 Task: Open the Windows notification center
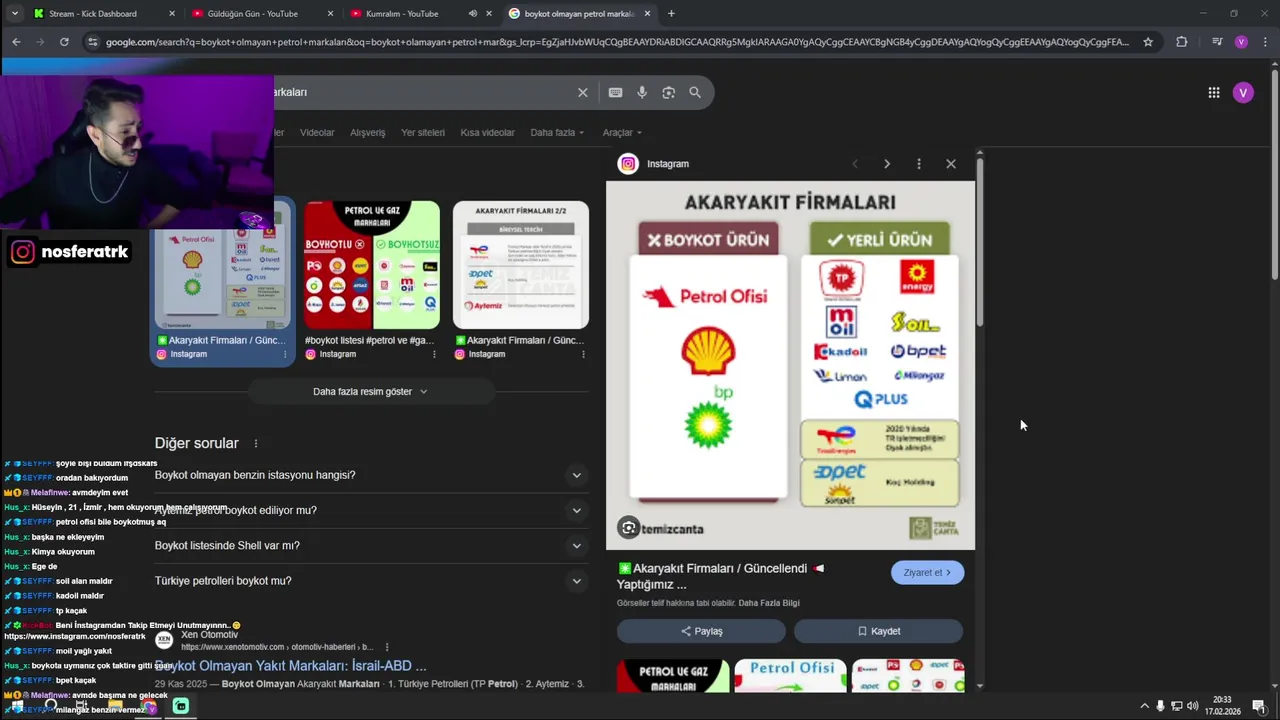[1258, 706]
